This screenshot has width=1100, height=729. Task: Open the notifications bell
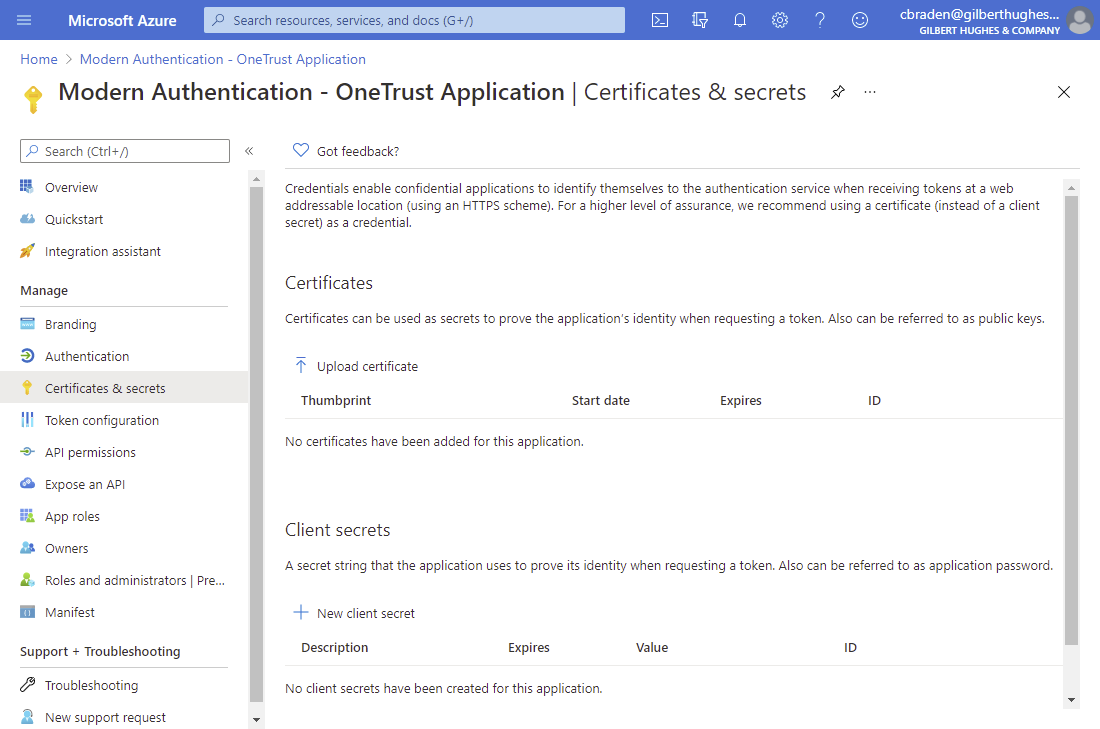coord(739,20)
